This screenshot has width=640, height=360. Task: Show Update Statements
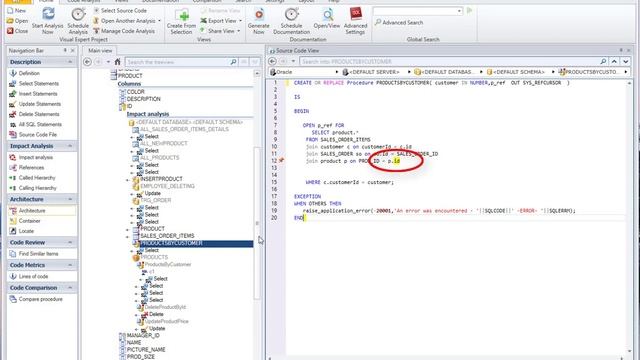point(35,104)
